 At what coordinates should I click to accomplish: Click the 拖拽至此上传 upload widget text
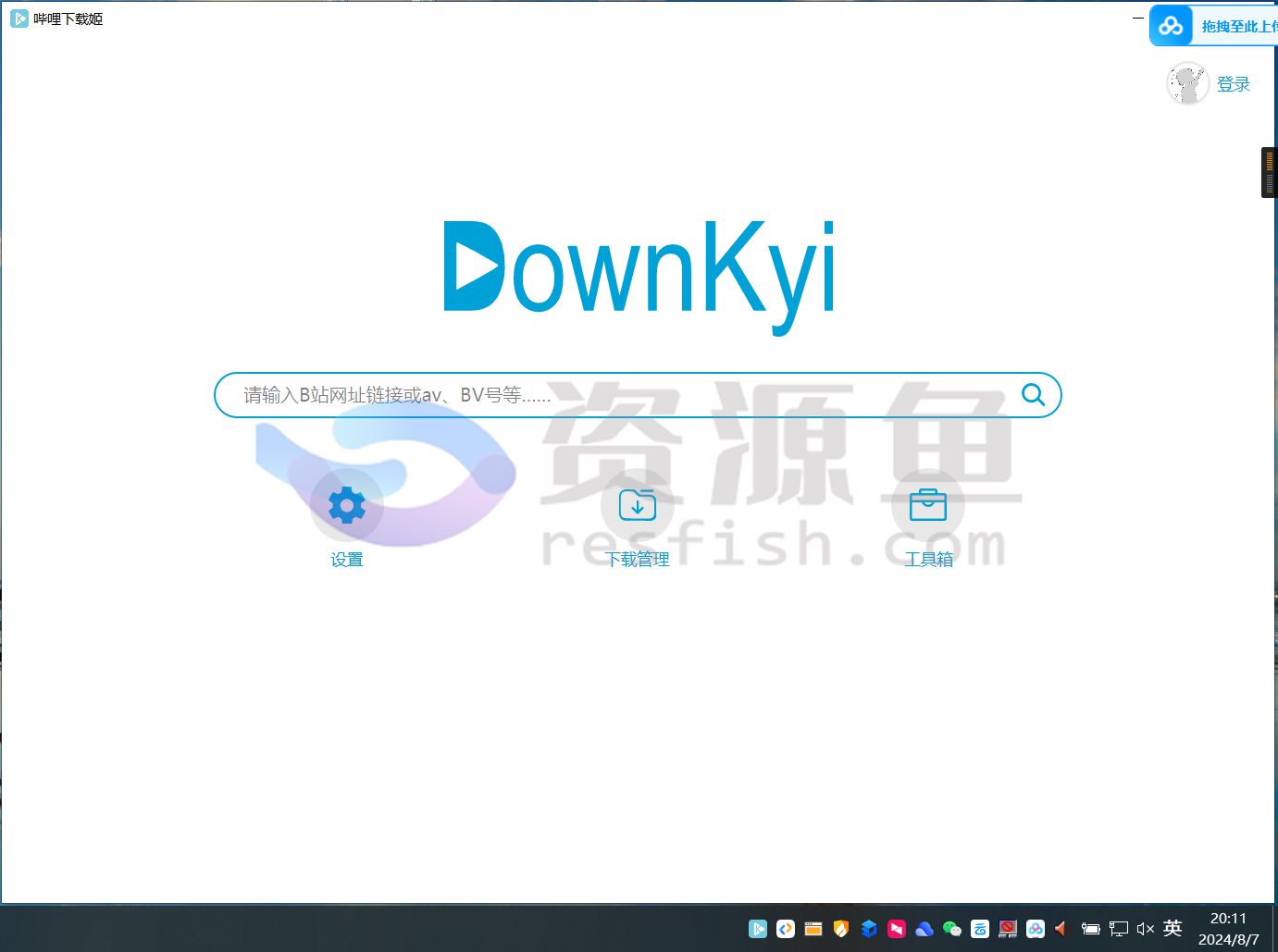(1239, 27)
